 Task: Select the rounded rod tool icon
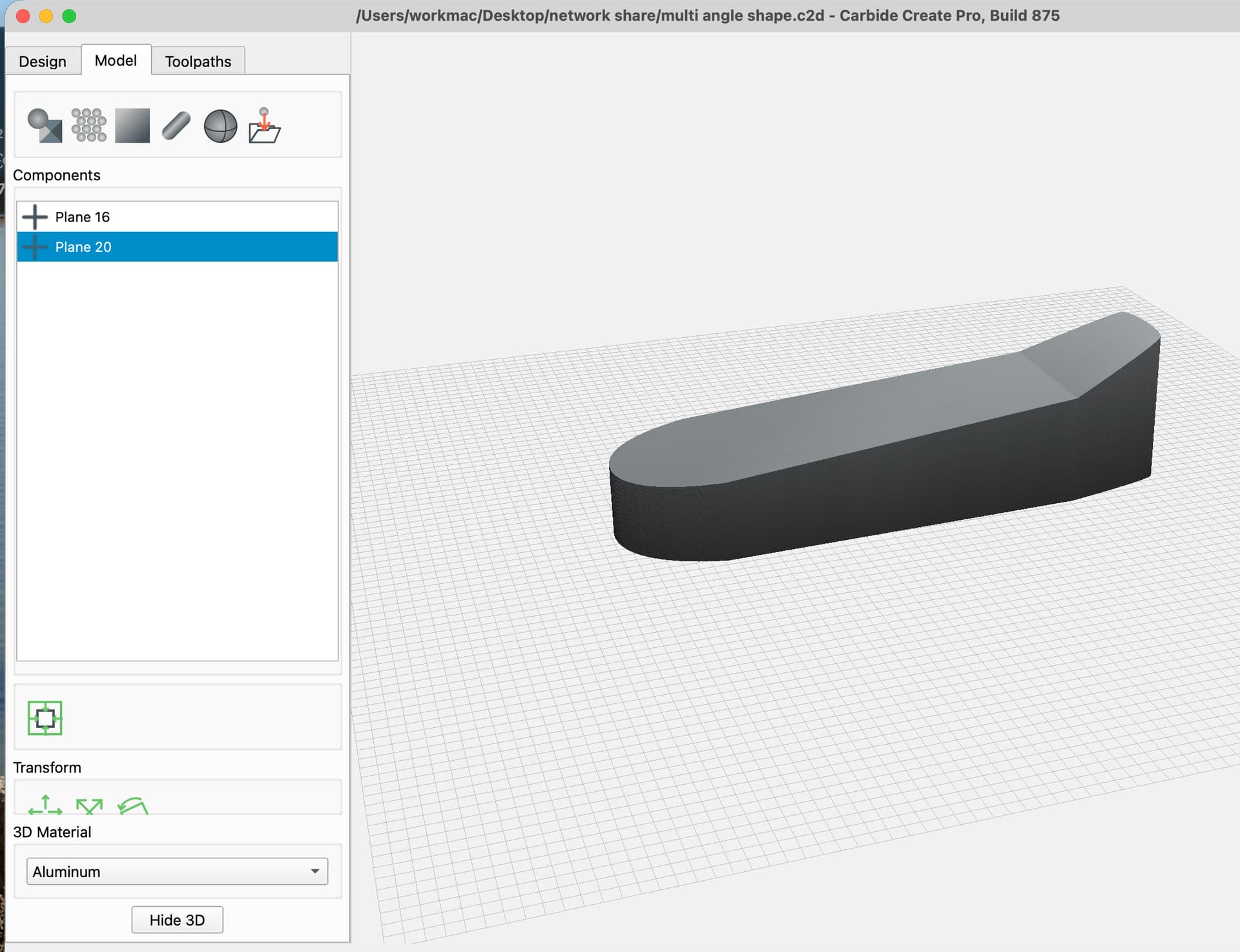(176, 125)
